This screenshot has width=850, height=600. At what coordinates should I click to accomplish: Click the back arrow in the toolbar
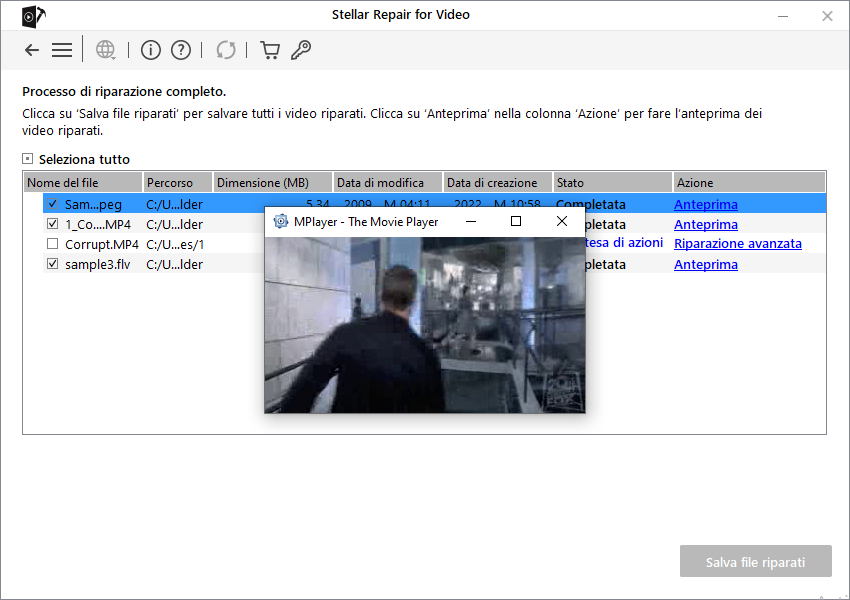(x=32, y=50)
